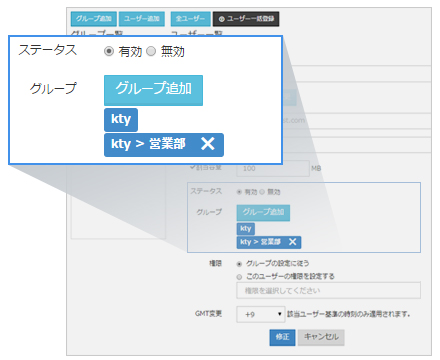Image resolution: width=440 pixels, height=360 pixels.
Task: Click グループ追加 button inside the lower form
Action: (263, 213)
